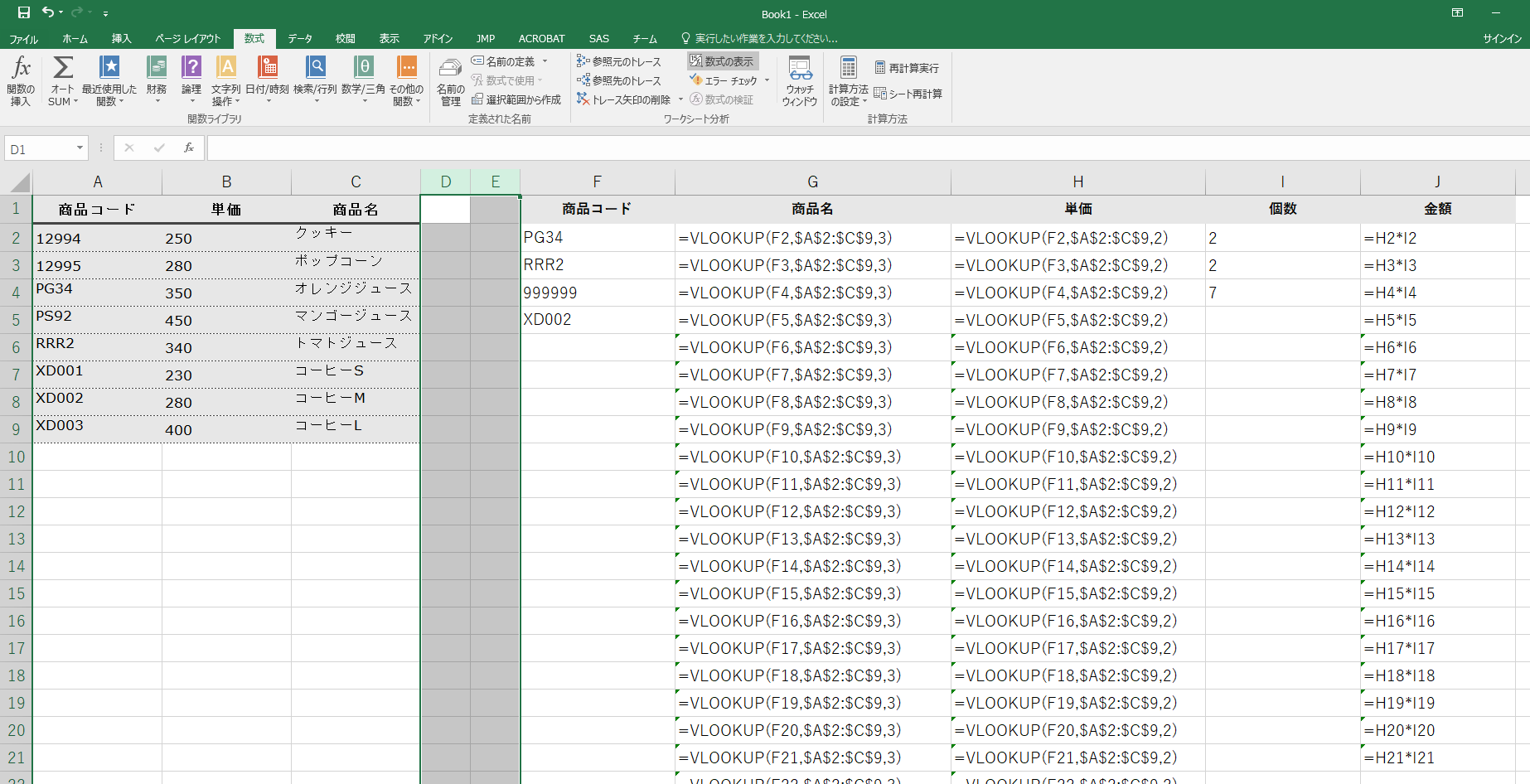Open the Name Box dropdown arrow
Viewport: 1530px width, 784px height.
[x=80, y=148]
